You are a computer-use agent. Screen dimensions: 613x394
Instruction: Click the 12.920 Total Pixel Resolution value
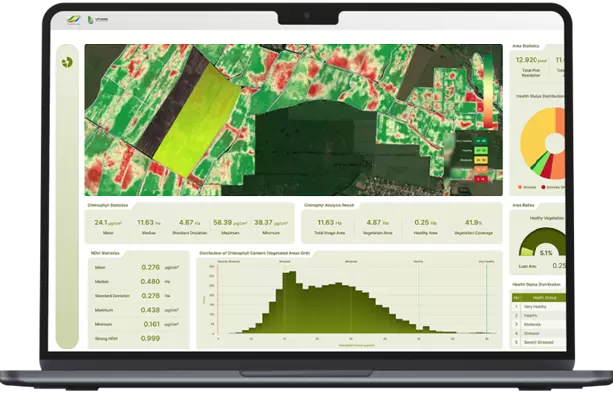pos(531,60)
